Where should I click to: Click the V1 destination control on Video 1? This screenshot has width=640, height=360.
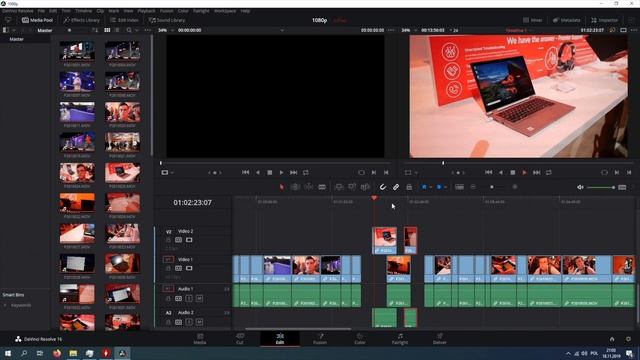click(x=168, y=259)
